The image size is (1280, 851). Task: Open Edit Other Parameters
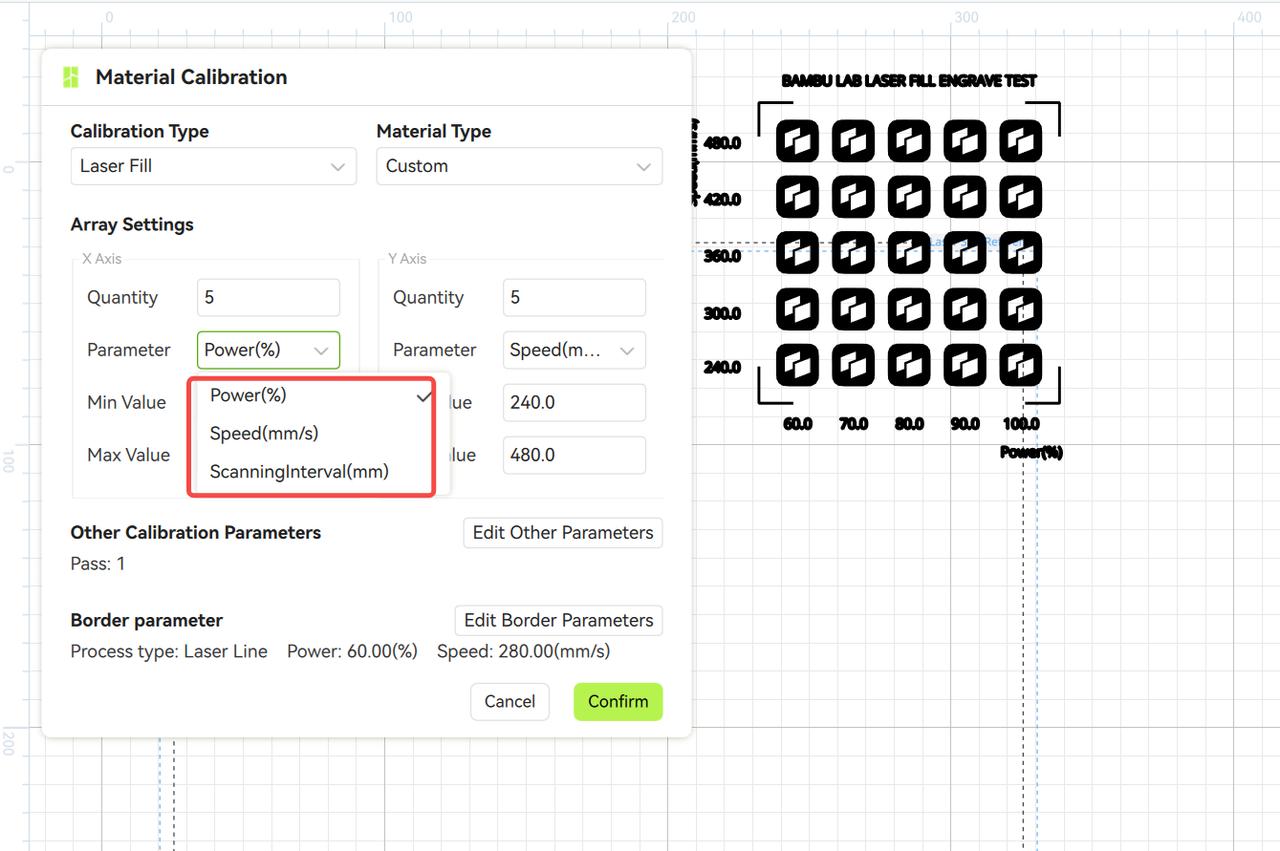tap(563, 532)
